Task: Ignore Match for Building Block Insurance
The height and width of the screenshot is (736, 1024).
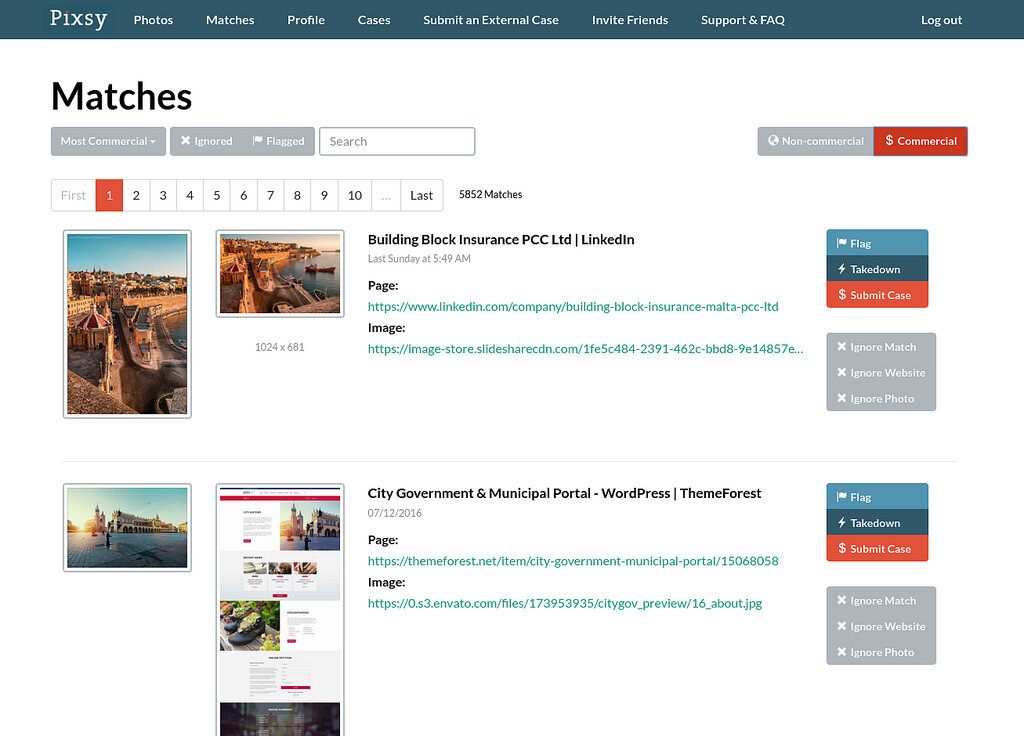Action: coord(881,347)
